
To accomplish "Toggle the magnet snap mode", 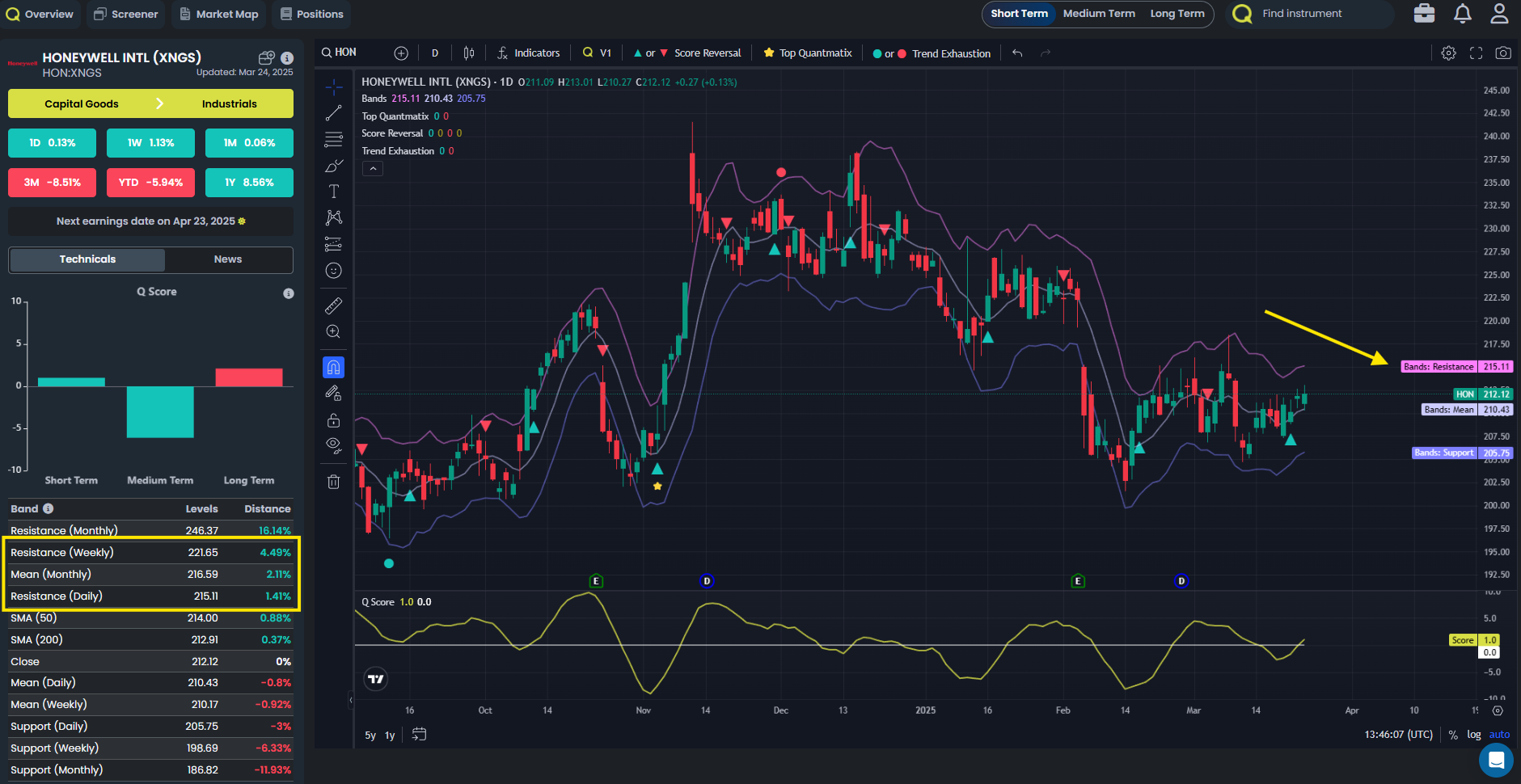I will coord(333,368).
